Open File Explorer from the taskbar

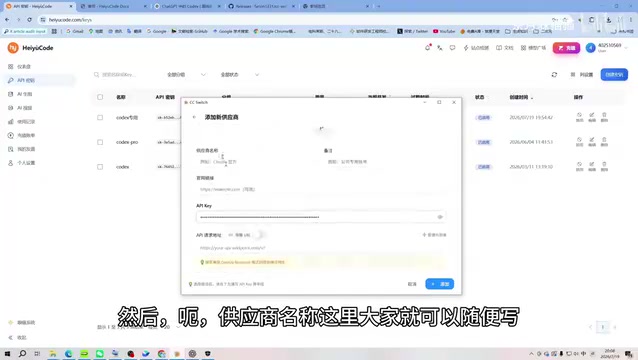(53, 353)
